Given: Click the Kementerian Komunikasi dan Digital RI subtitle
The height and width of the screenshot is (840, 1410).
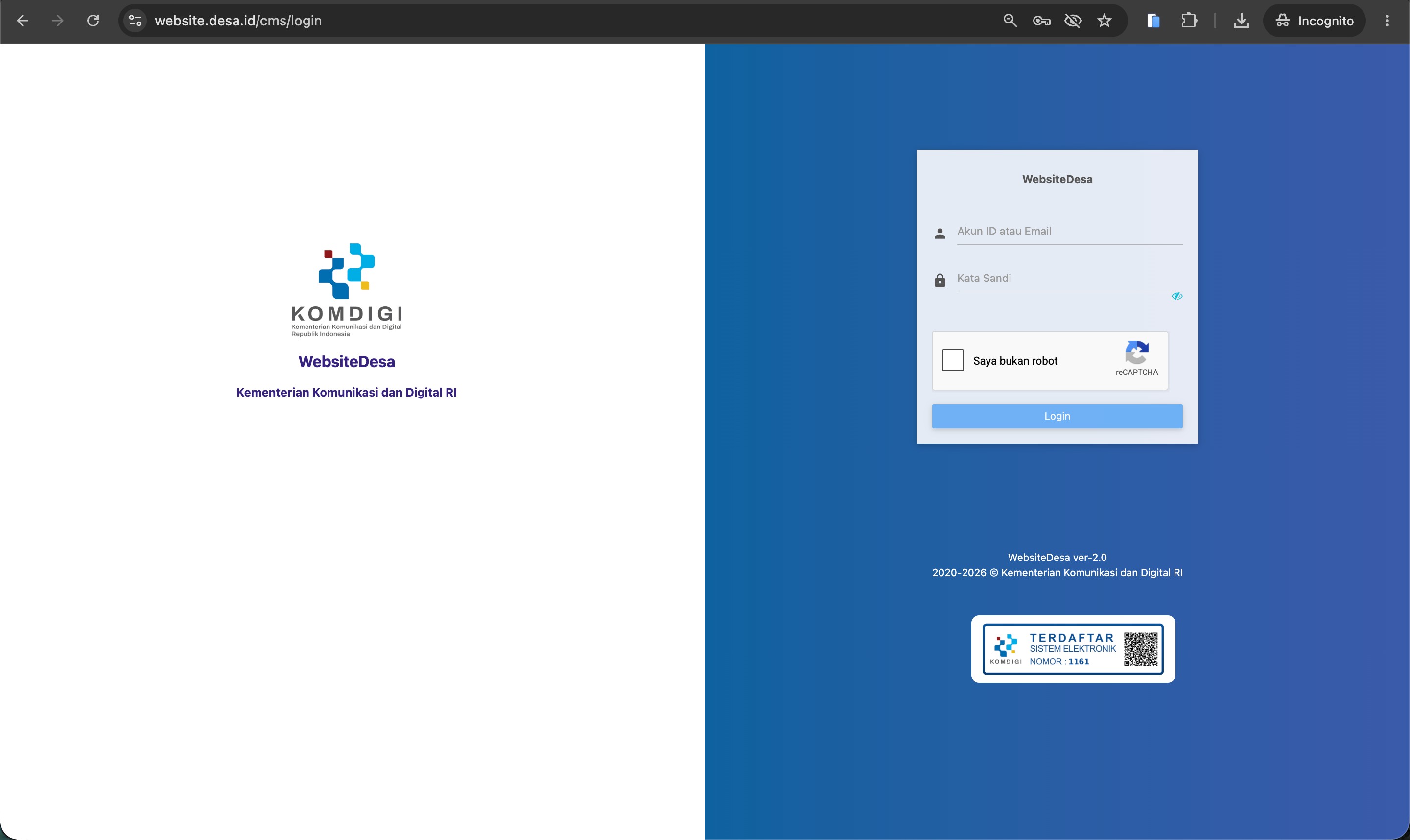Looking at the screenshot, I should click(x=347, y=393).
